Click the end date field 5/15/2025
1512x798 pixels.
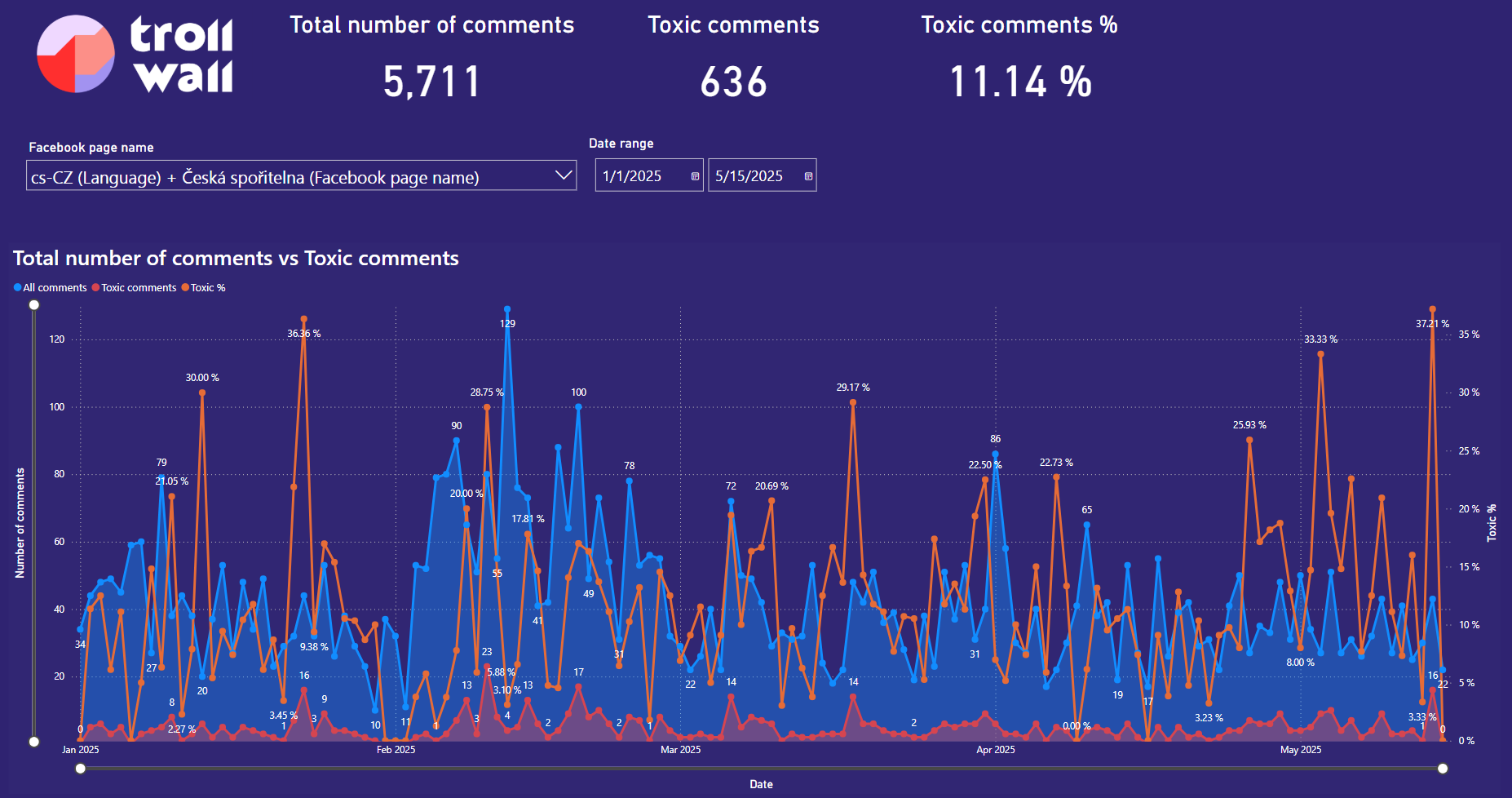(x=752, y=176)
